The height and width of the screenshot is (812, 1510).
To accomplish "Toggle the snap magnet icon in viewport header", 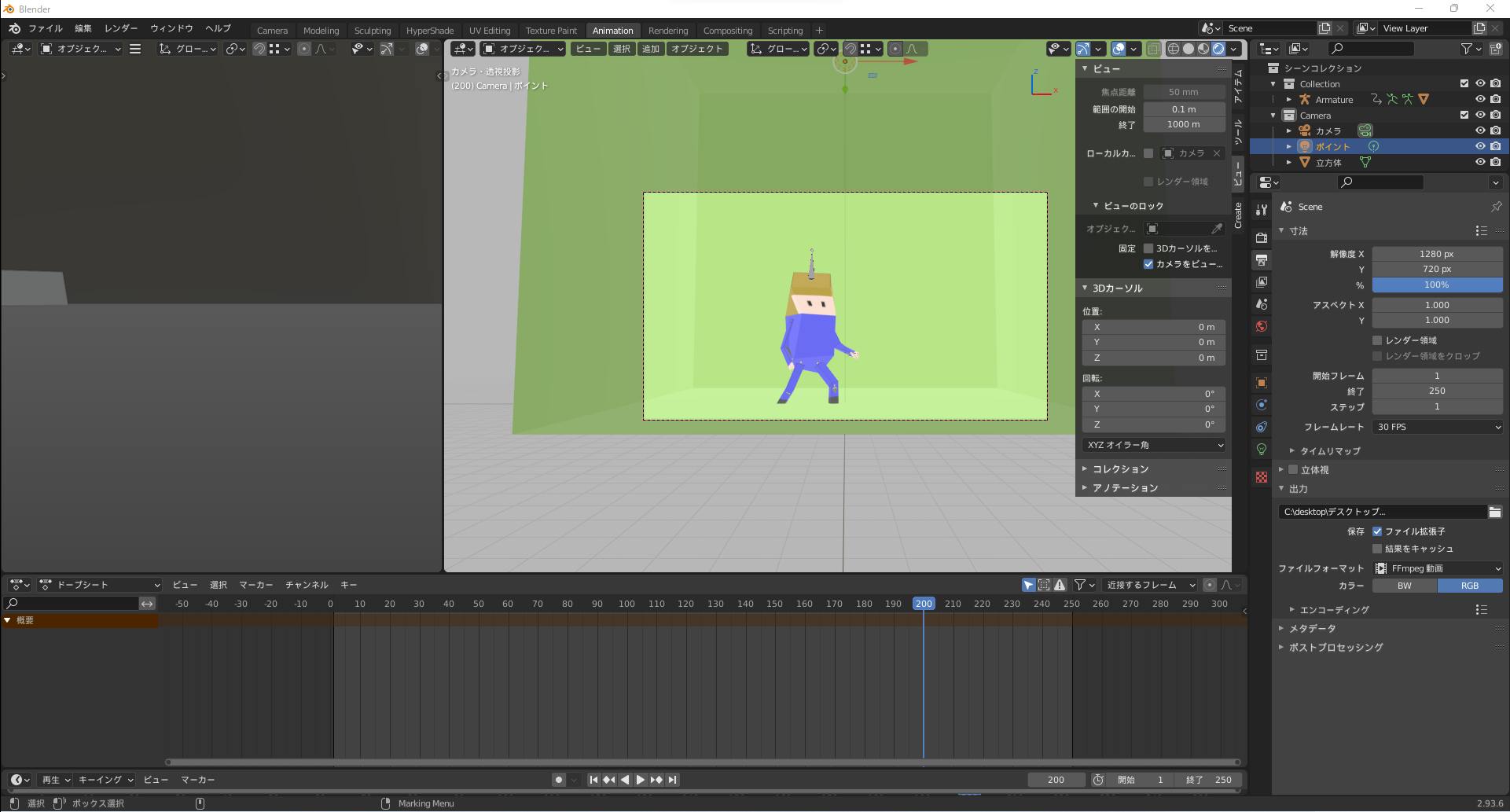I will click(x=851, y=49).
